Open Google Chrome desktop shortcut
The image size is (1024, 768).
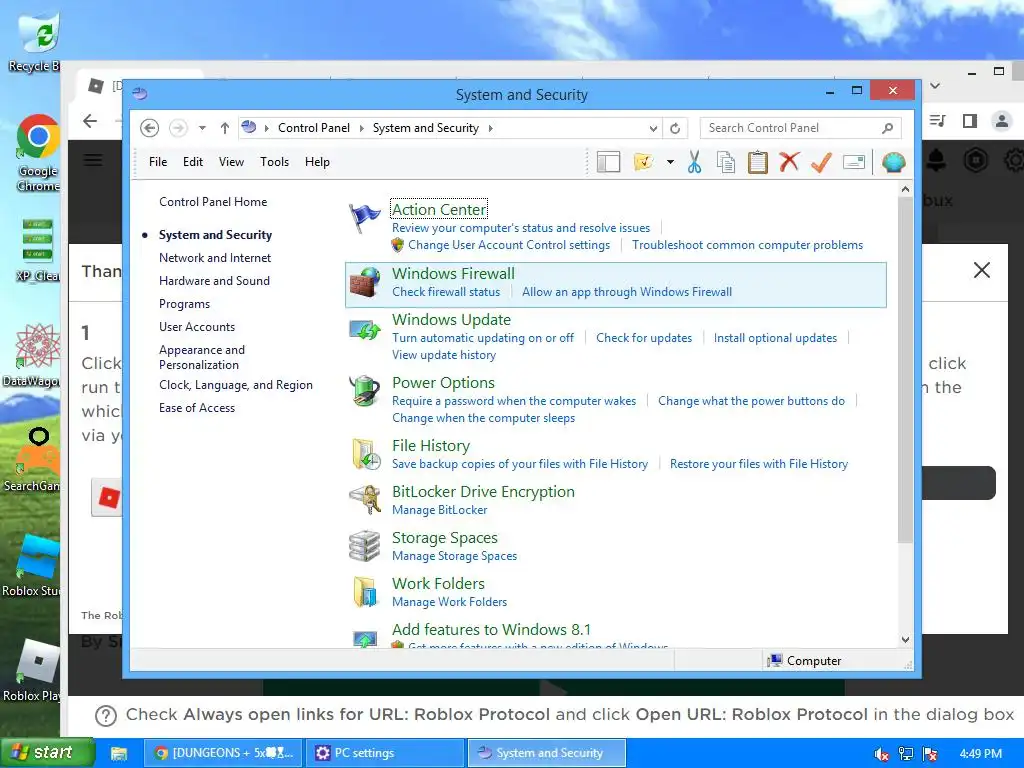[x=38, y=152]
